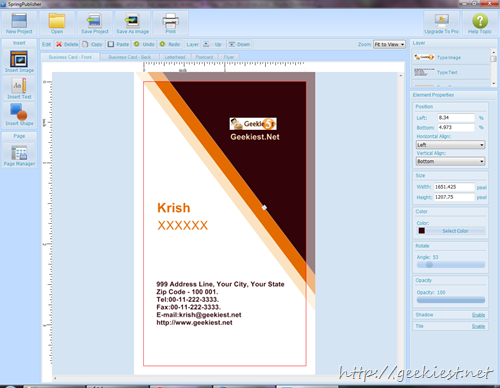Viewport: 500px width, 388px height.
Task: Start a New Project
Action: tap(19, 23)
